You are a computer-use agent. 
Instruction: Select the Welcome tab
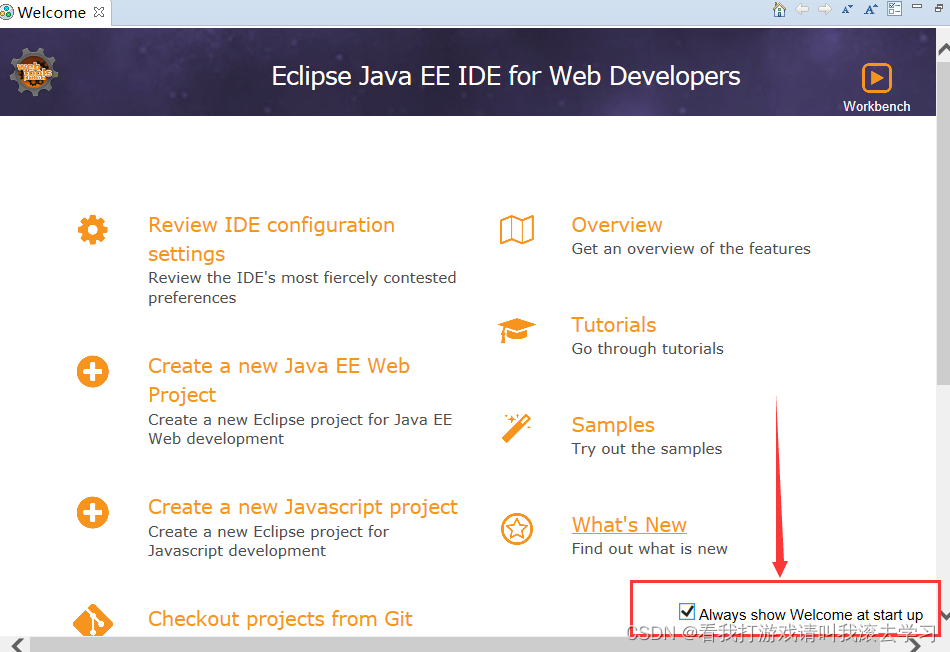[x=48, y=12]
